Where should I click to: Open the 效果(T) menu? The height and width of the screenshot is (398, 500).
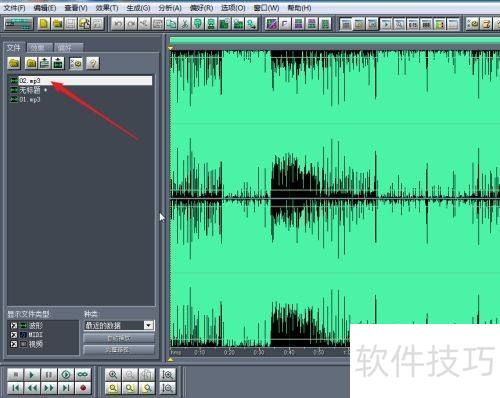(x=107, y=8)
